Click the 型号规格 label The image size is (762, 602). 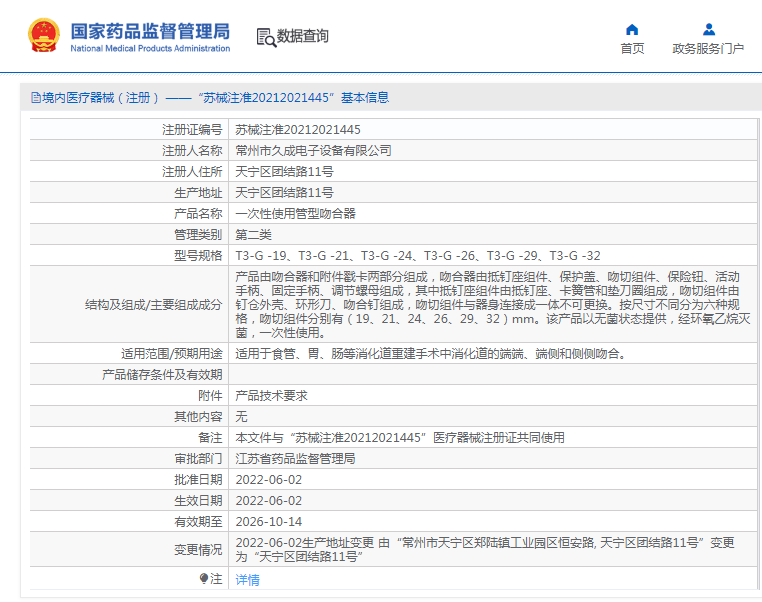(198, 256)
